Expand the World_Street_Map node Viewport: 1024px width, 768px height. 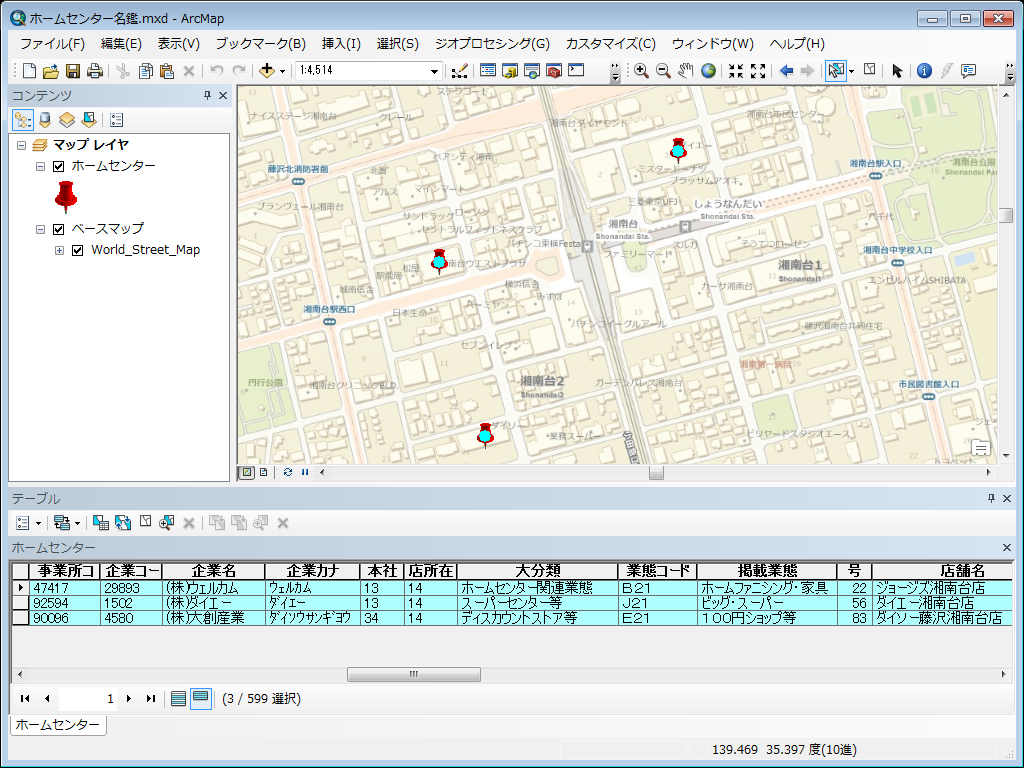pos(59,250)
